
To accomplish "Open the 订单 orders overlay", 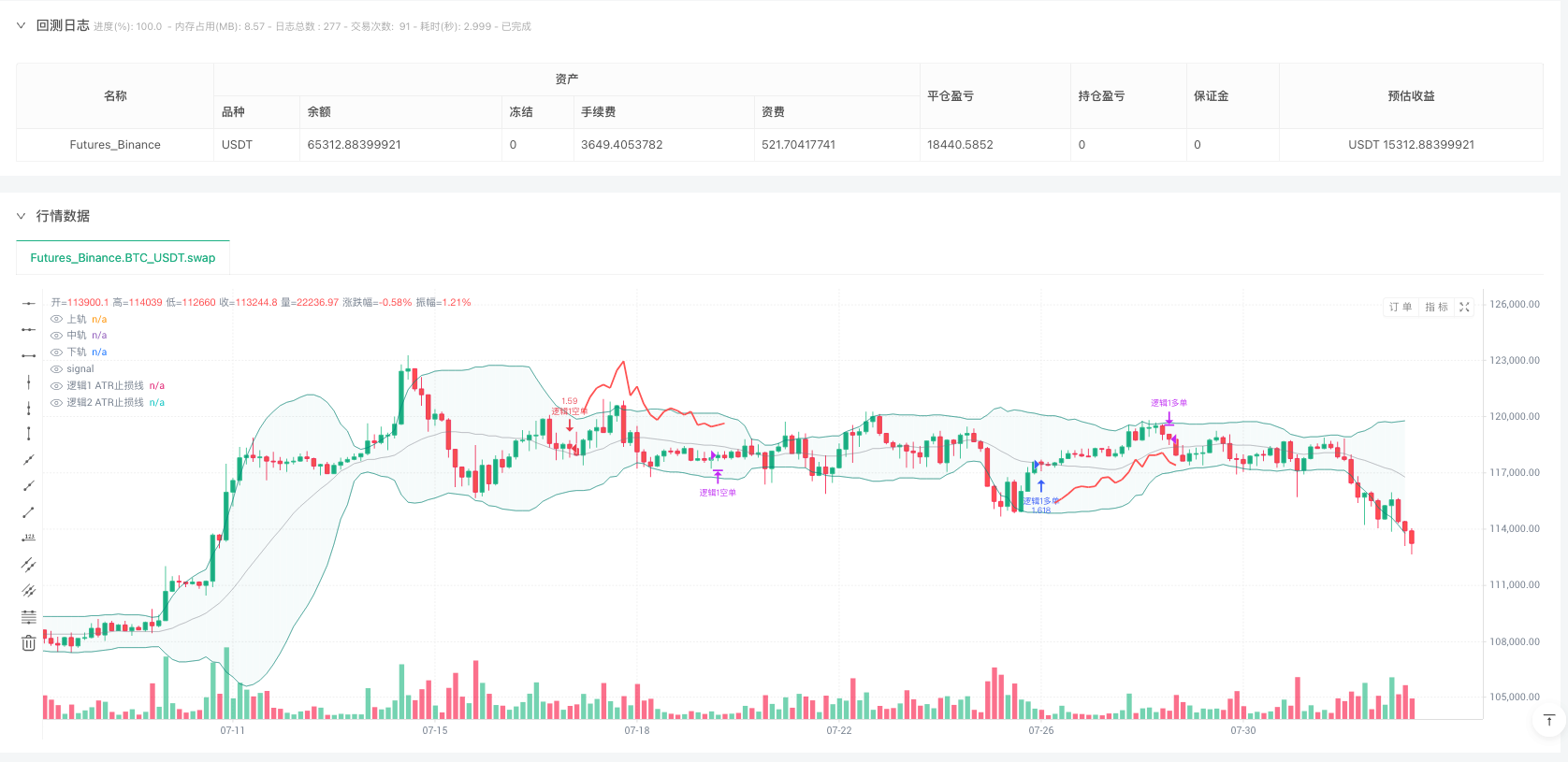I will 1400,307.
